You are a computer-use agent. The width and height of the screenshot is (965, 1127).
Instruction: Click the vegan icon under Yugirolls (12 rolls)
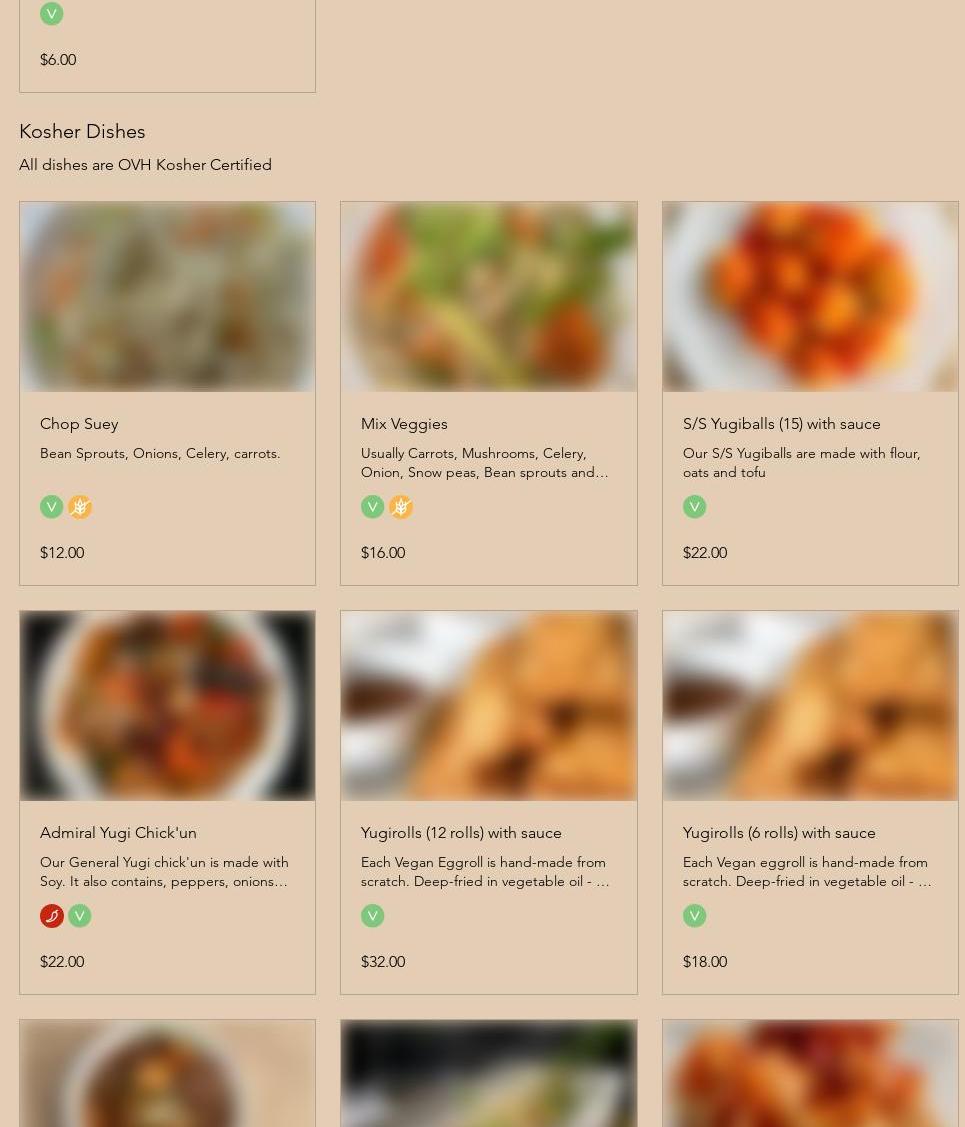pos(372,916)
